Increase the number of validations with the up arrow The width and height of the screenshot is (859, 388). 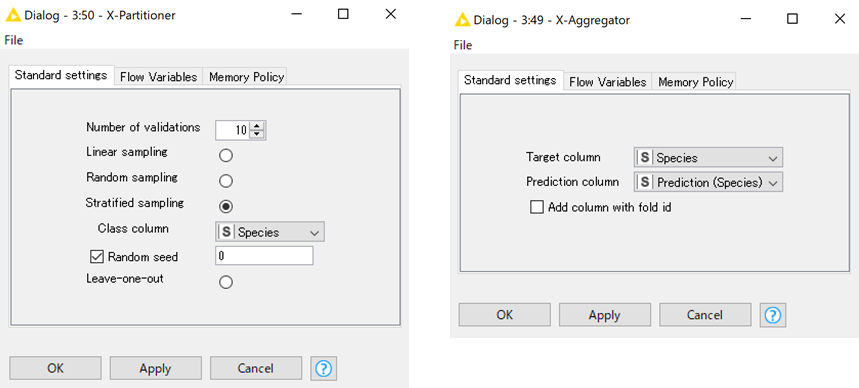(257, 127)
